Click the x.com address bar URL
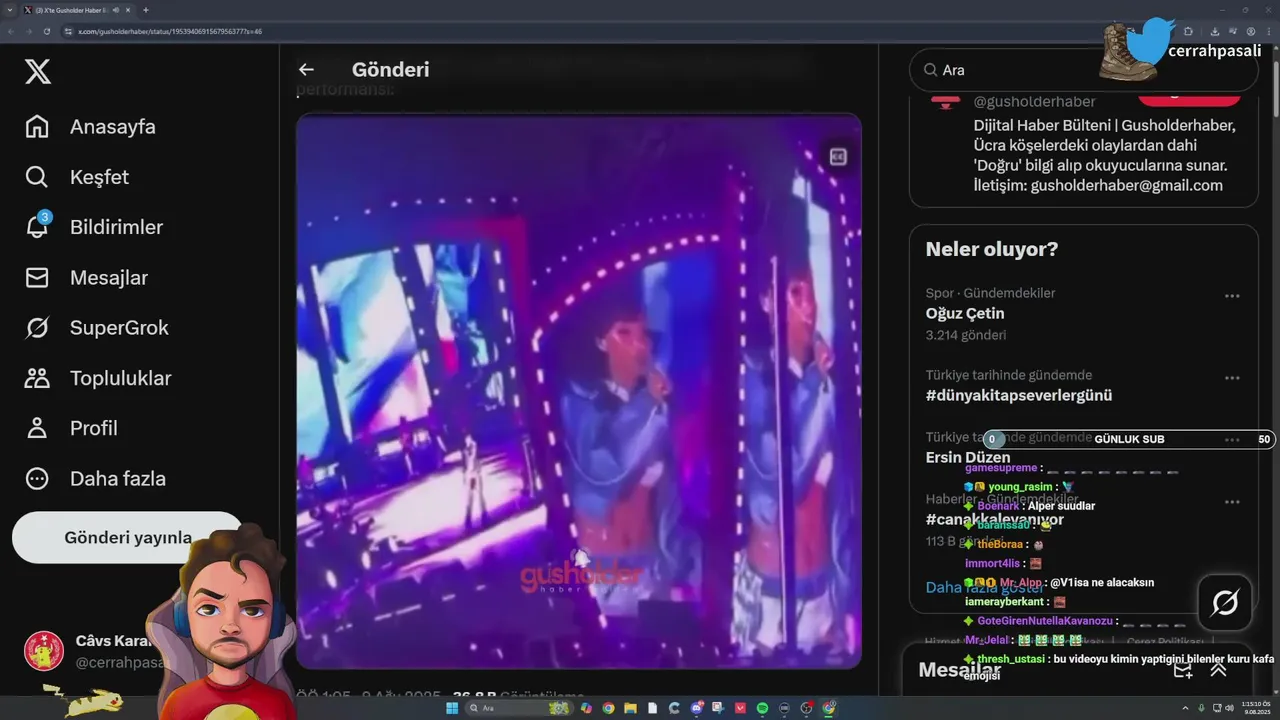The image size is (1280, 720). point(170,31)
